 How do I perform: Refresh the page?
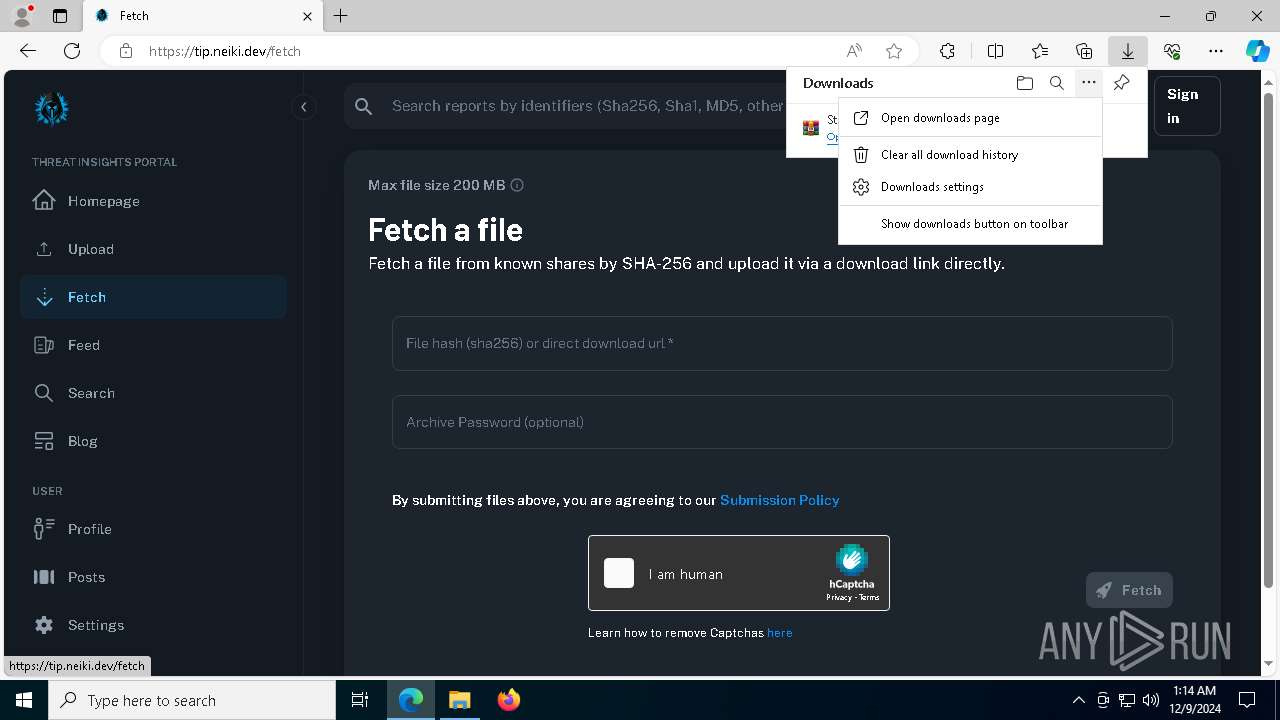pos(72,51)
